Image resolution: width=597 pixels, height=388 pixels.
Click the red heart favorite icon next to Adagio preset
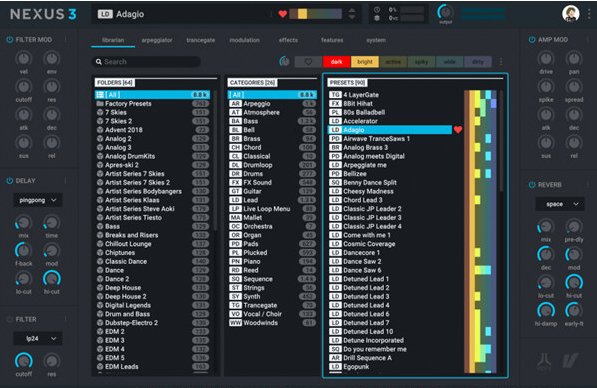pyautogui.click(x=458, y=130)
